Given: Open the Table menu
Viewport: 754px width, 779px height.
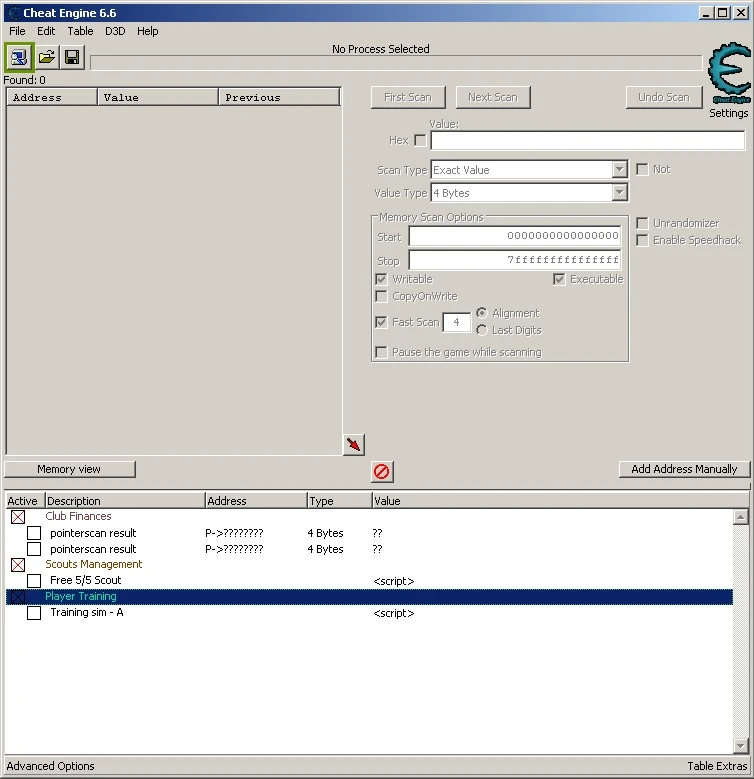Looking at the screenshot, I should [x=80, y=31].
